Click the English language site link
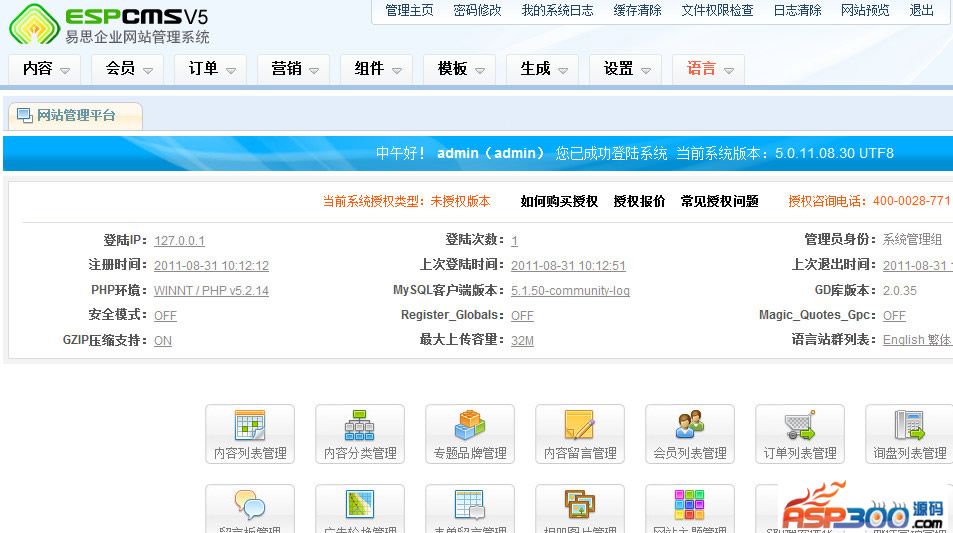The height and width of the screenshot is (533, 953). coord(904,340)
